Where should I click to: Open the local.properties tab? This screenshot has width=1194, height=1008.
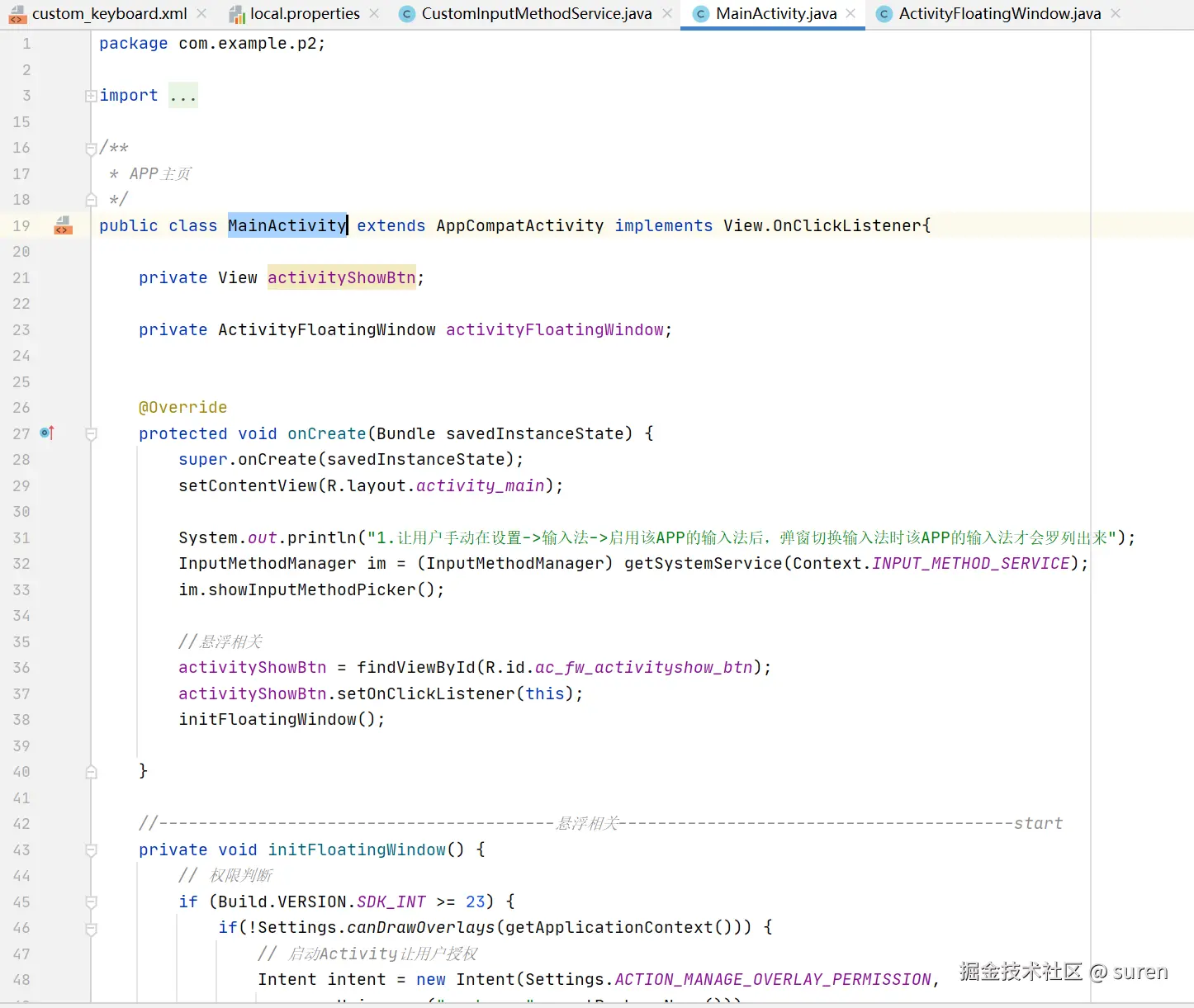click(305, 14)
